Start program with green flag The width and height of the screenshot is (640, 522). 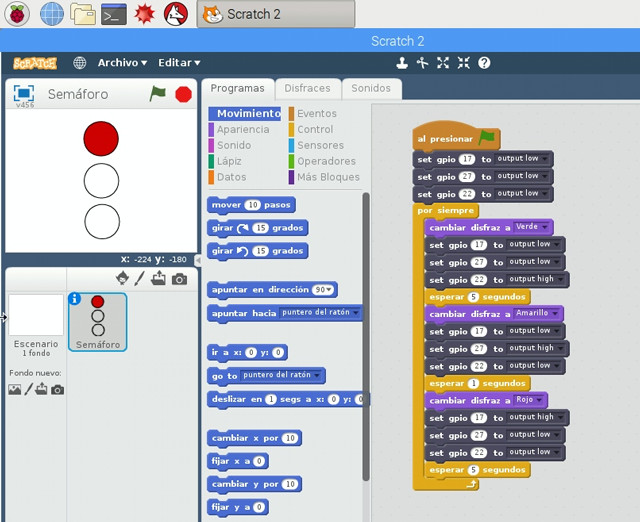tap(158, 93)
